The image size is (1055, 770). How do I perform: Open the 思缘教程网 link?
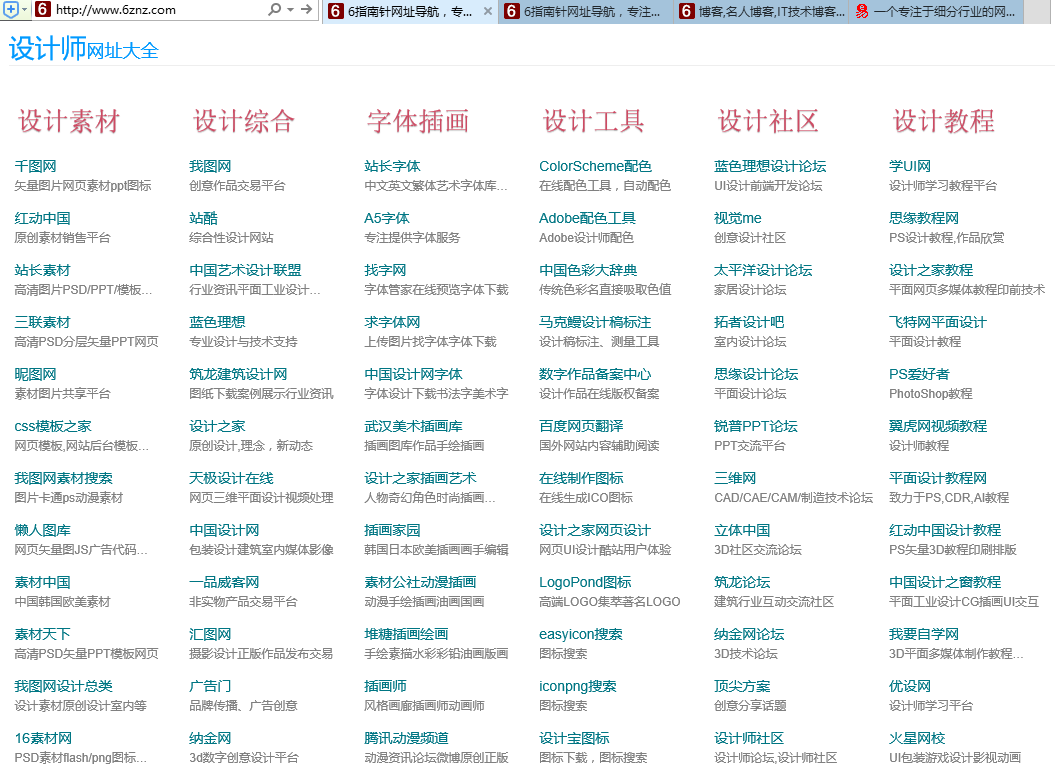924,218
